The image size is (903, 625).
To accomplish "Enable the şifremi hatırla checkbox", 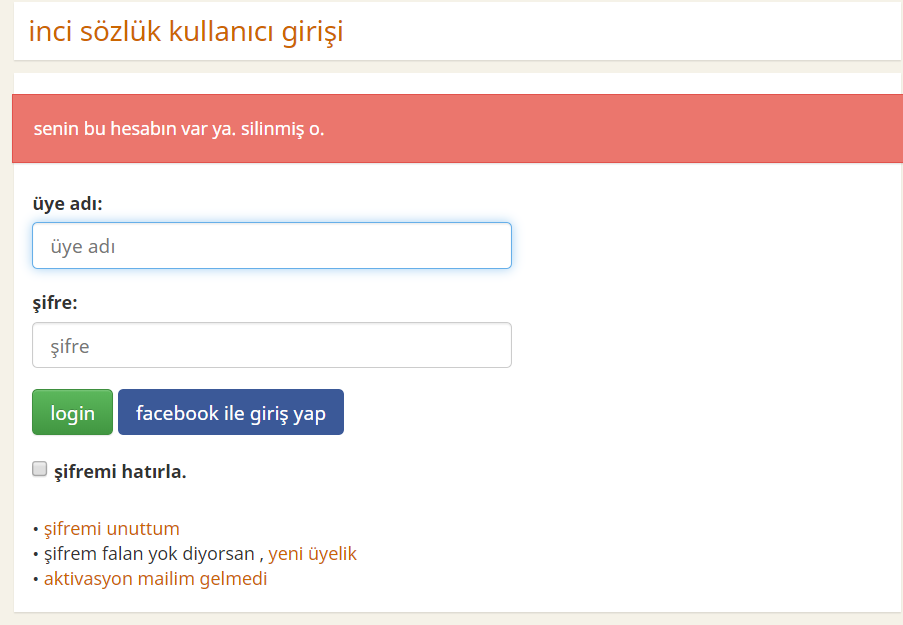I will pyautogui.click(x=39, y=469).
